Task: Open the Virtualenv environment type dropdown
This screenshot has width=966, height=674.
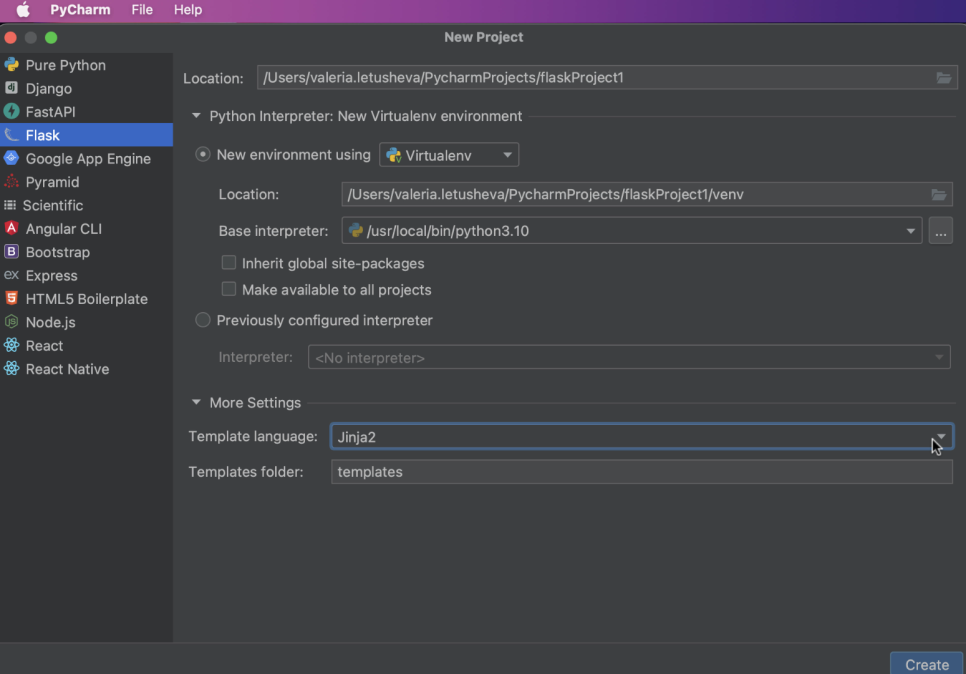Action: click(449, 155)
